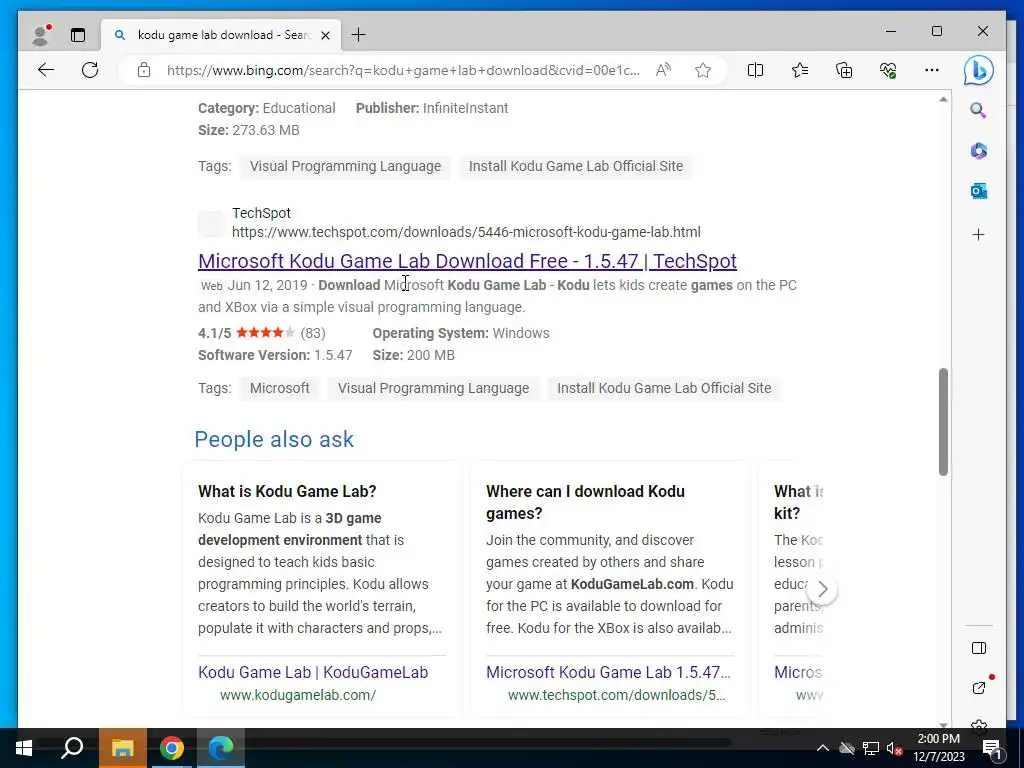Open the taskbar clock and date

938,748
